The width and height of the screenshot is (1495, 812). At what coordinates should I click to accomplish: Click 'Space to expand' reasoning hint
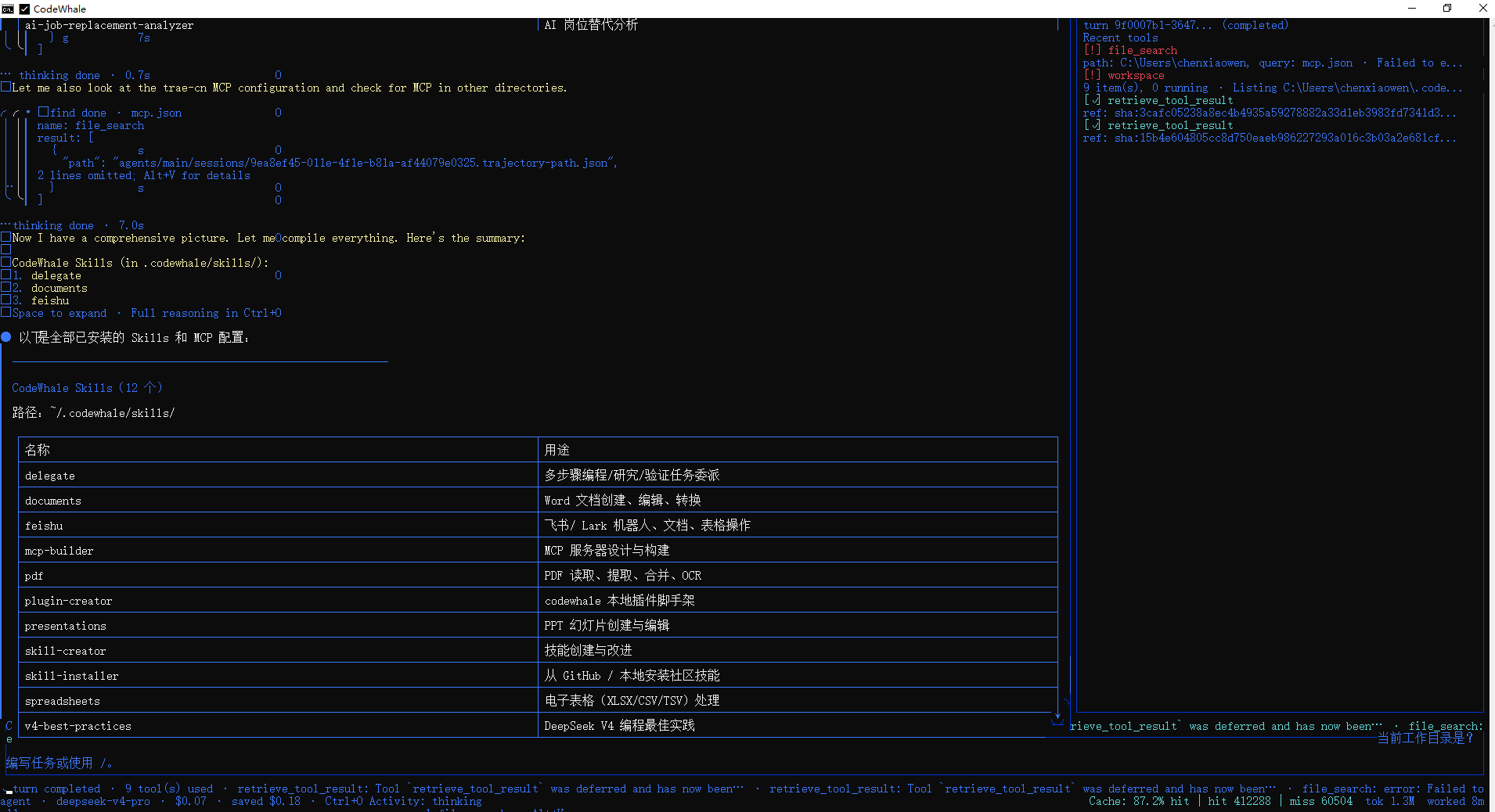tap(59, 313)
